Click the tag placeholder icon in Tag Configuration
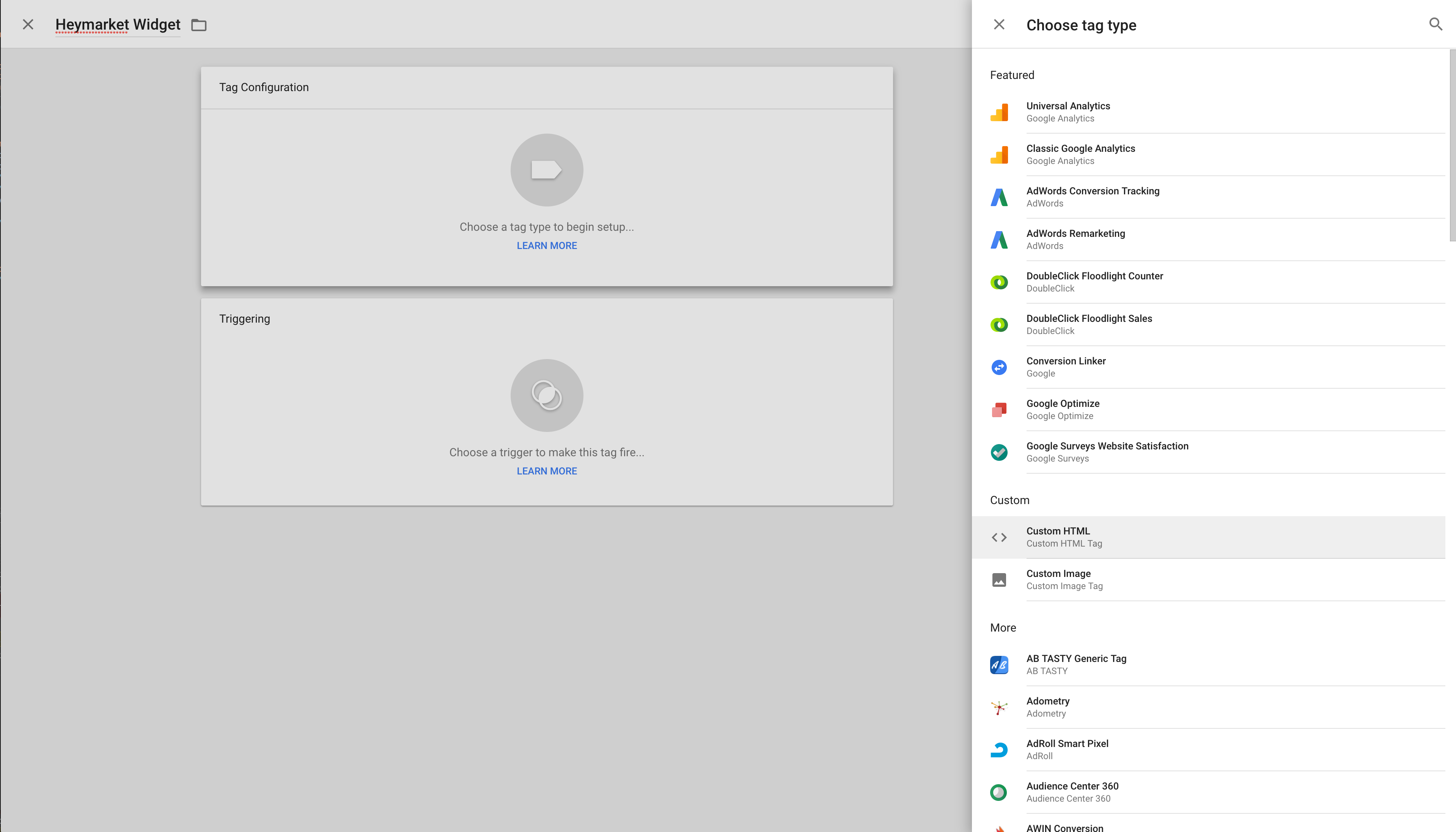The width and height of the screenshot is (1456, 832). 546,170
